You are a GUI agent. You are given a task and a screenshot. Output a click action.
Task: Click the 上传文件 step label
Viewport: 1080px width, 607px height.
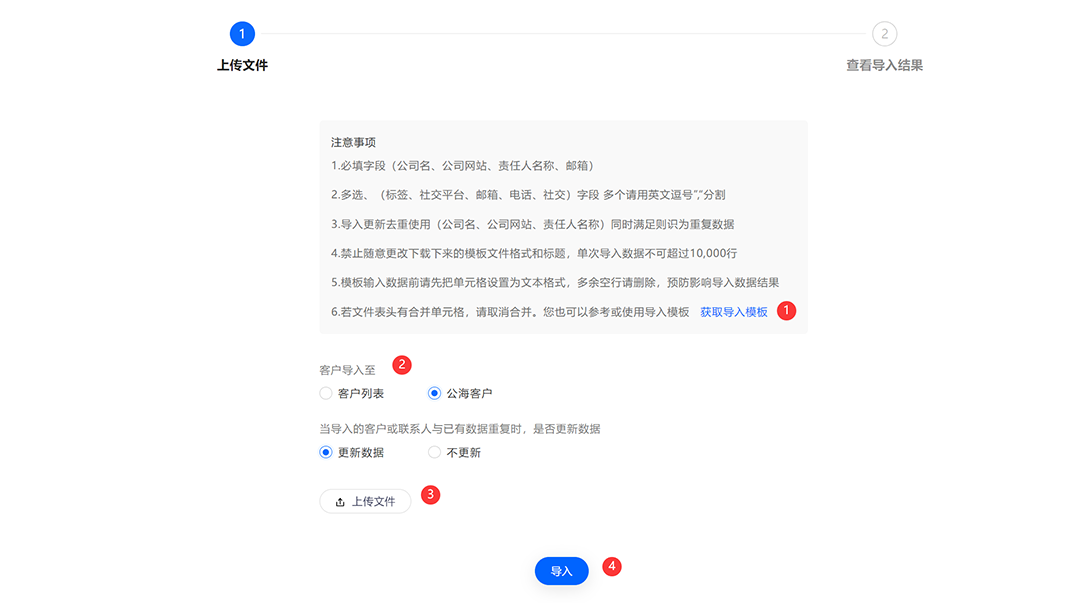pos(242,65)
